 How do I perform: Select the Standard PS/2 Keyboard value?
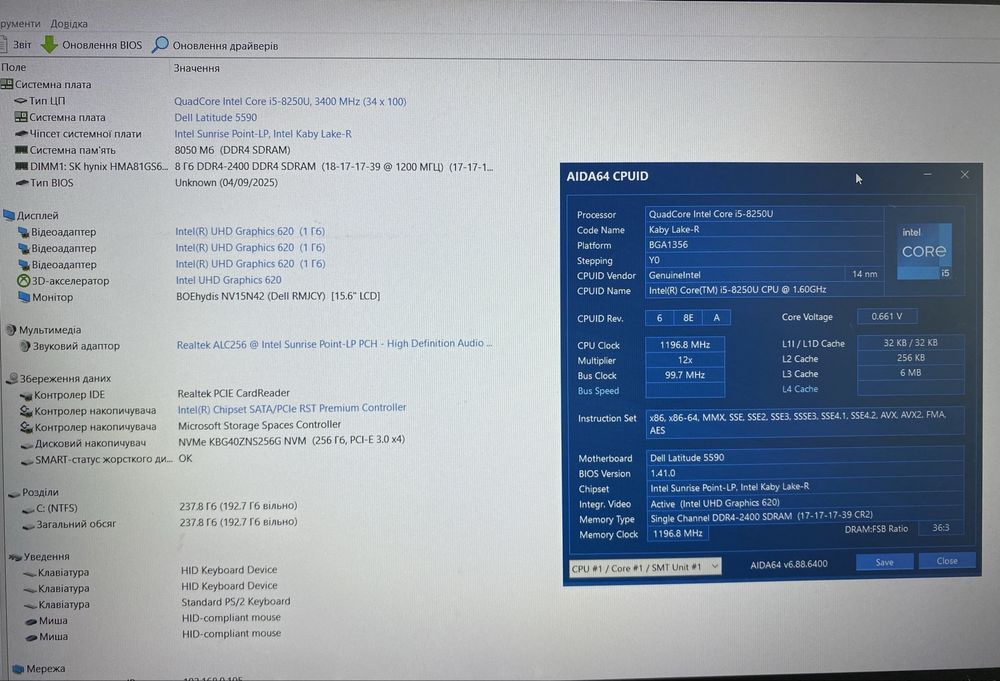click(236, 601)
